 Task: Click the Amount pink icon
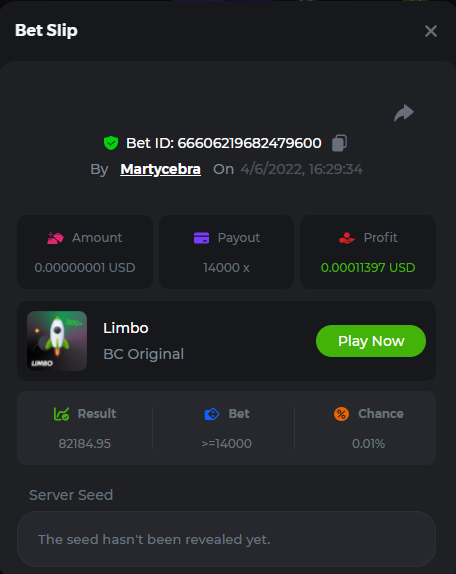[55, 238]
